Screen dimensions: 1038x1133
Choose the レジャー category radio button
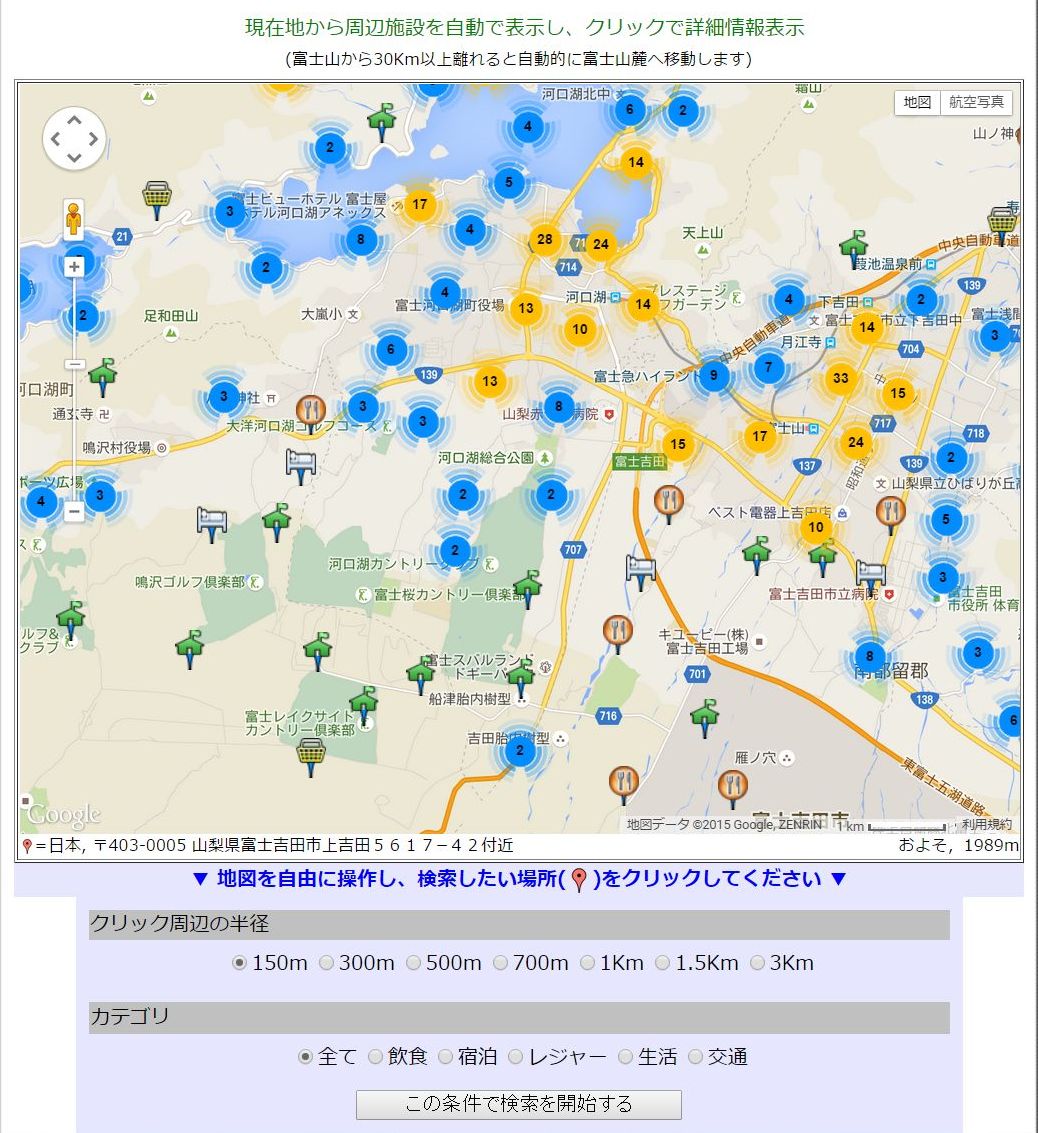coord(516,1057)
